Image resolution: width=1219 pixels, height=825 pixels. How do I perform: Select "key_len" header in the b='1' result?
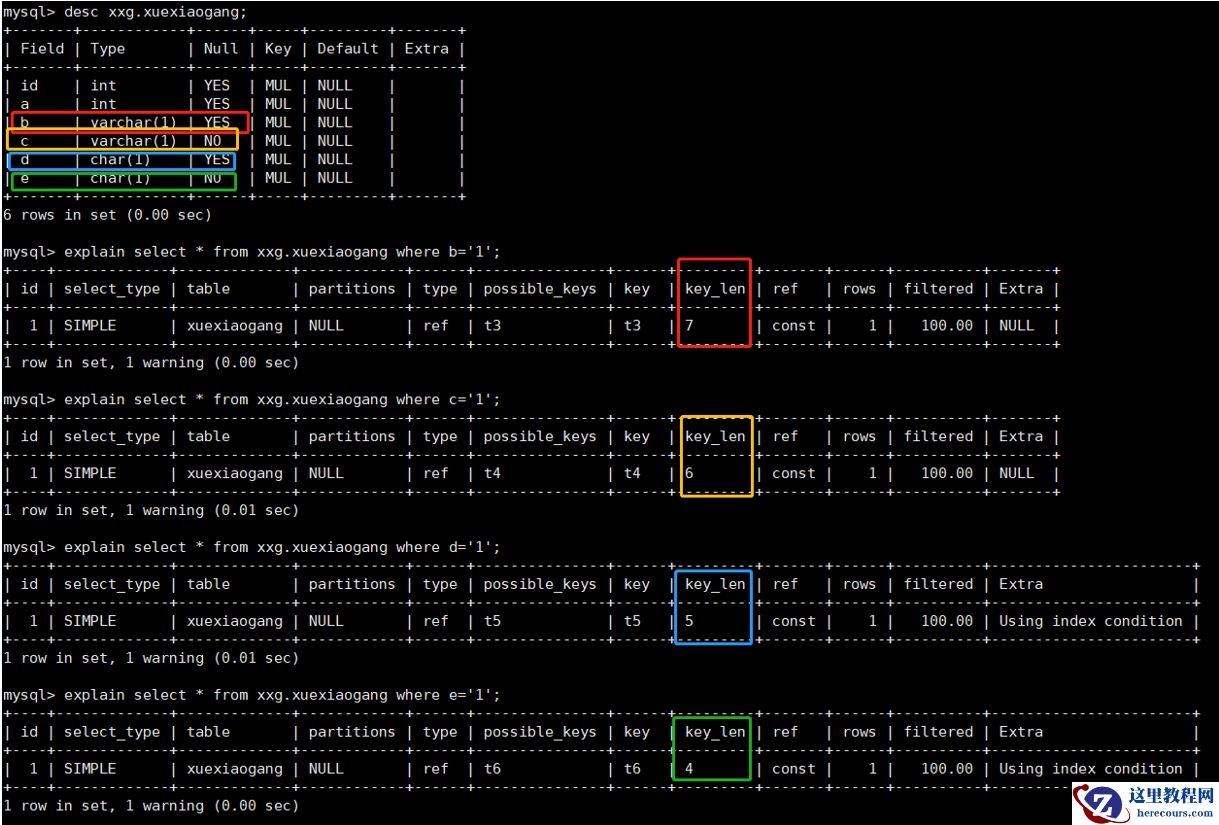715,289
